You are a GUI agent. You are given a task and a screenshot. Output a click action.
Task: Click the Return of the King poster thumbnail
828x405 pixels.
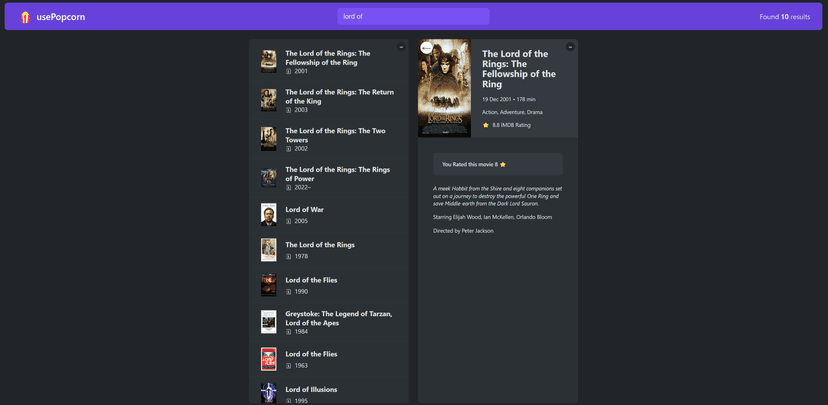tap(268, 100)
